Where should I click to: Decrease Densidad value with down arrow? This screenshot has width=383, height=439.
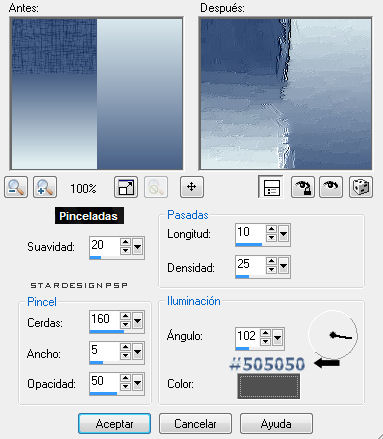[271, 269]
